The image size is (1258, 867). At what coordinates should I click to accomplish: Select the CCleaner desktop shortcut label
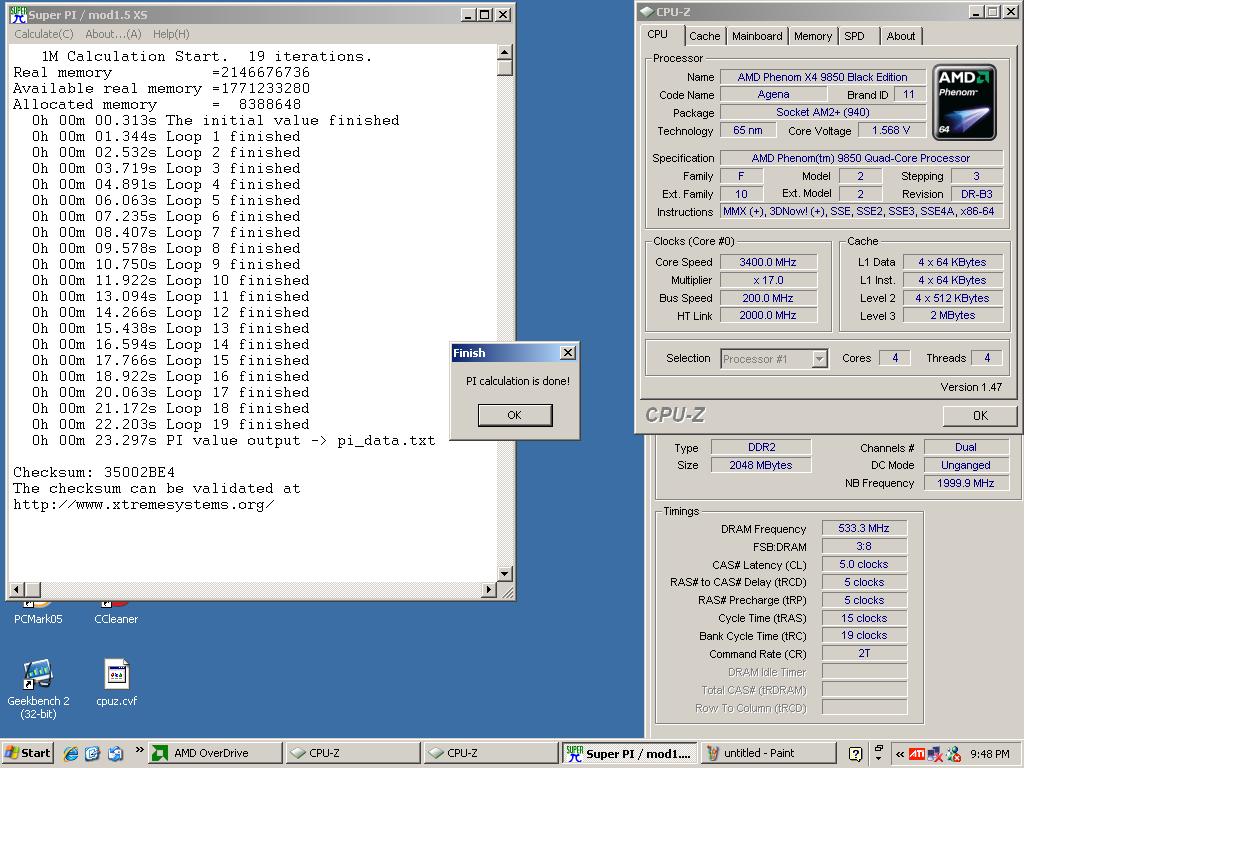116,619
